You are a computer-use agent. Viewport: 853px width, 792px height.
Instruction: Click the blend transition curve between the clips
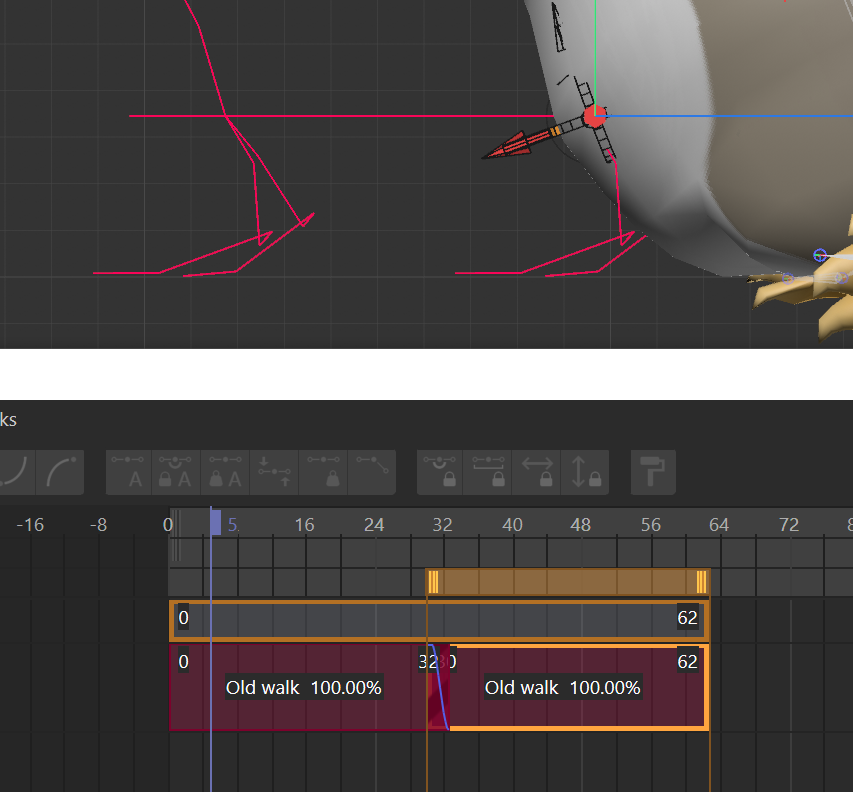[439, 688]
